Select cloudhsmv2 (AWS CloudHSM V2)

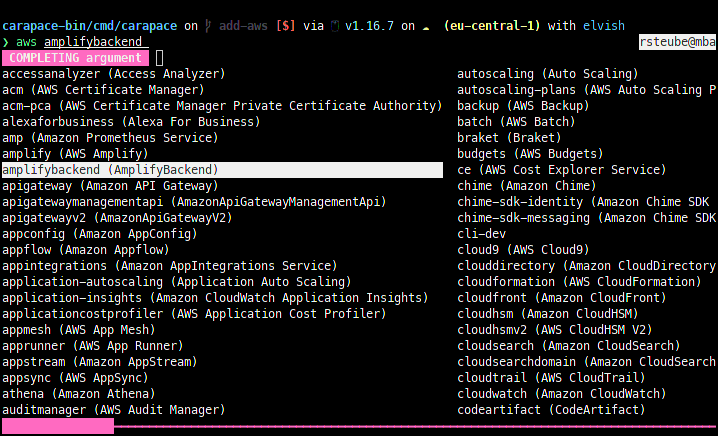click(x=555, y=330)
